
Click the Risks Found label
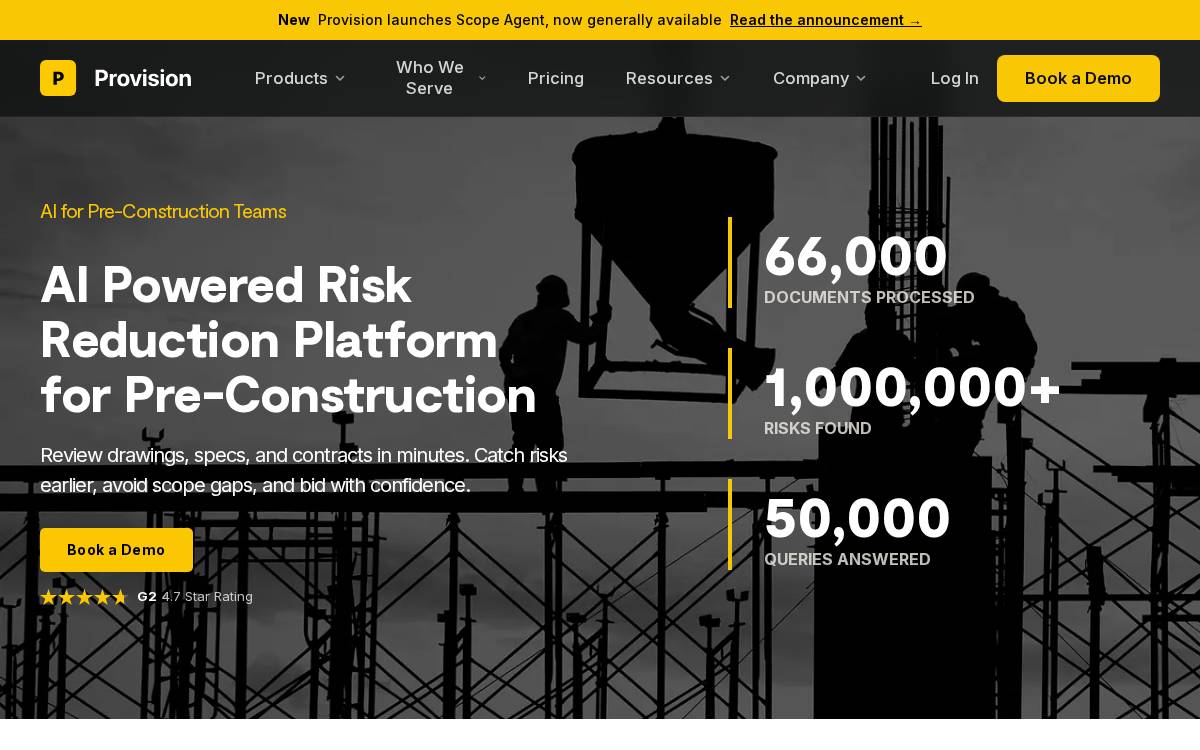[x=818, y=429]
